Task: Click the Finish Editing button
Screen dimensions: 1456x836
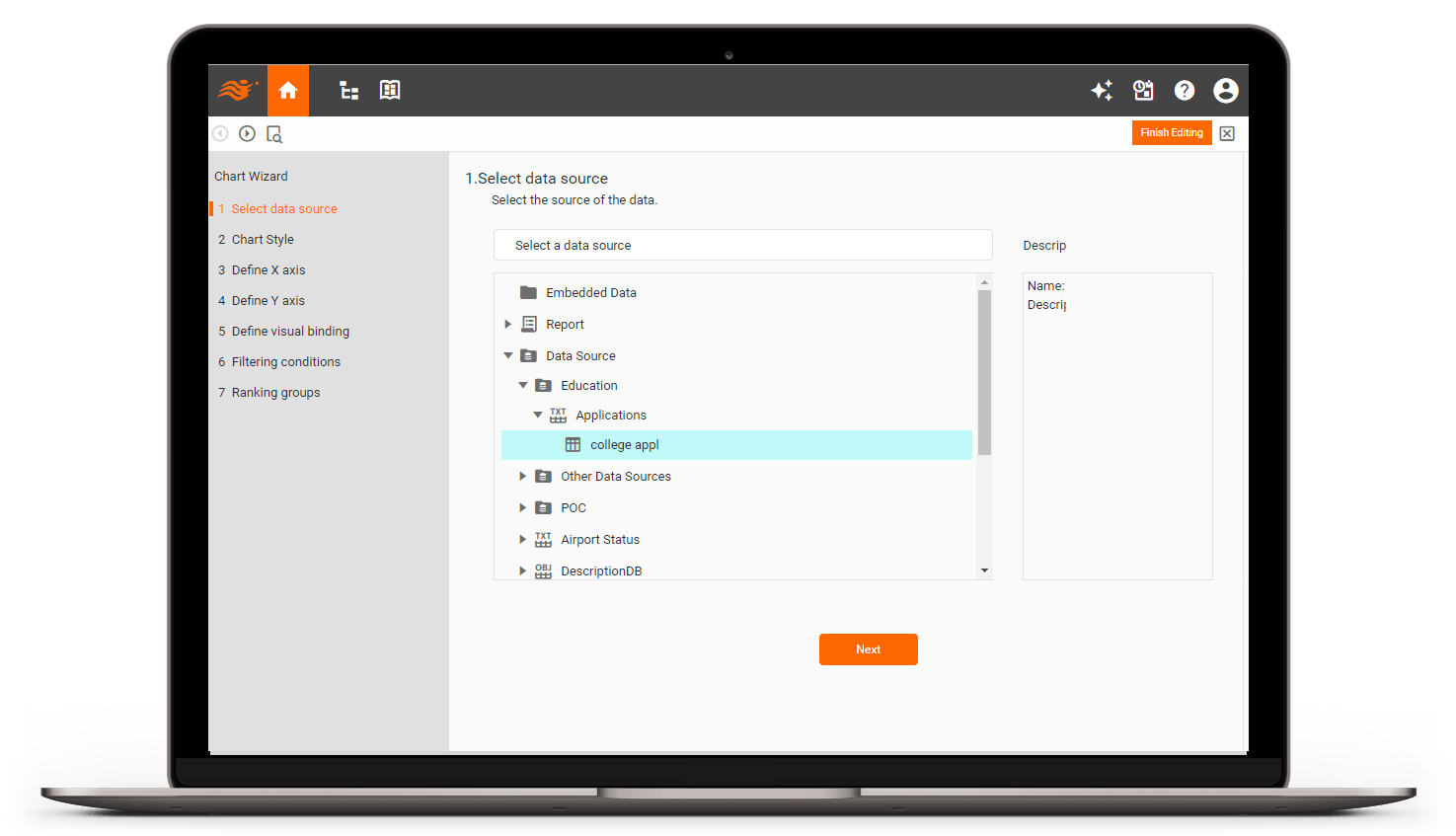Action: pyautogui.click(x=1172, y=132)
